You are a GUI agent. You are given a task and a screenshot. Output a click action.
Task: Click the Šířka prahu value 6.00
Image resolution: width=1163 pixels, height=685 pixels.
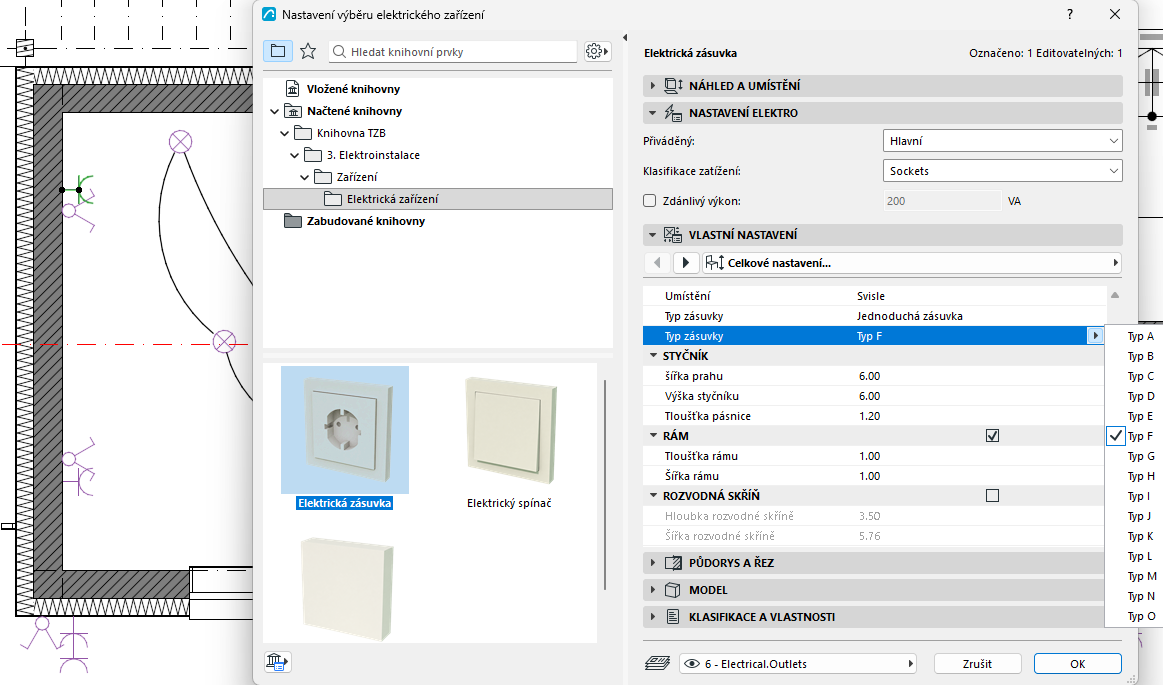(x=869, y=376)
